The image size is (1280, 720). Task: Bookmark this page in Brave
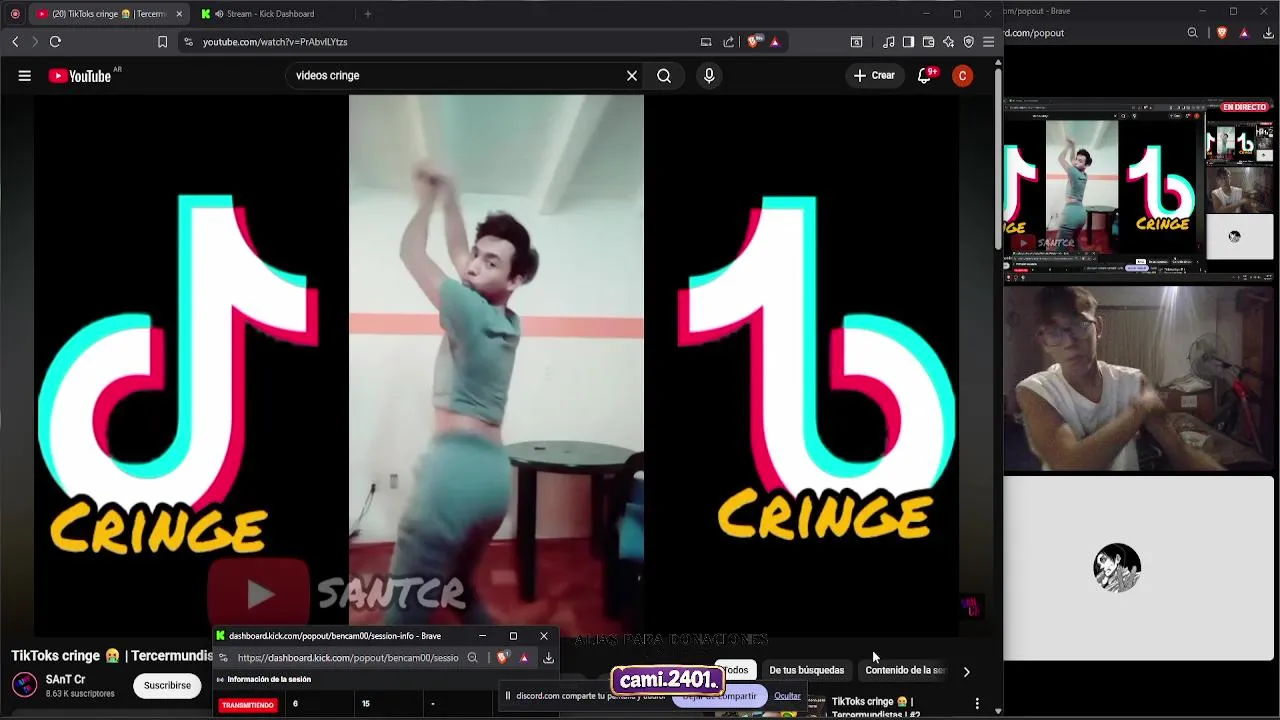162,42
